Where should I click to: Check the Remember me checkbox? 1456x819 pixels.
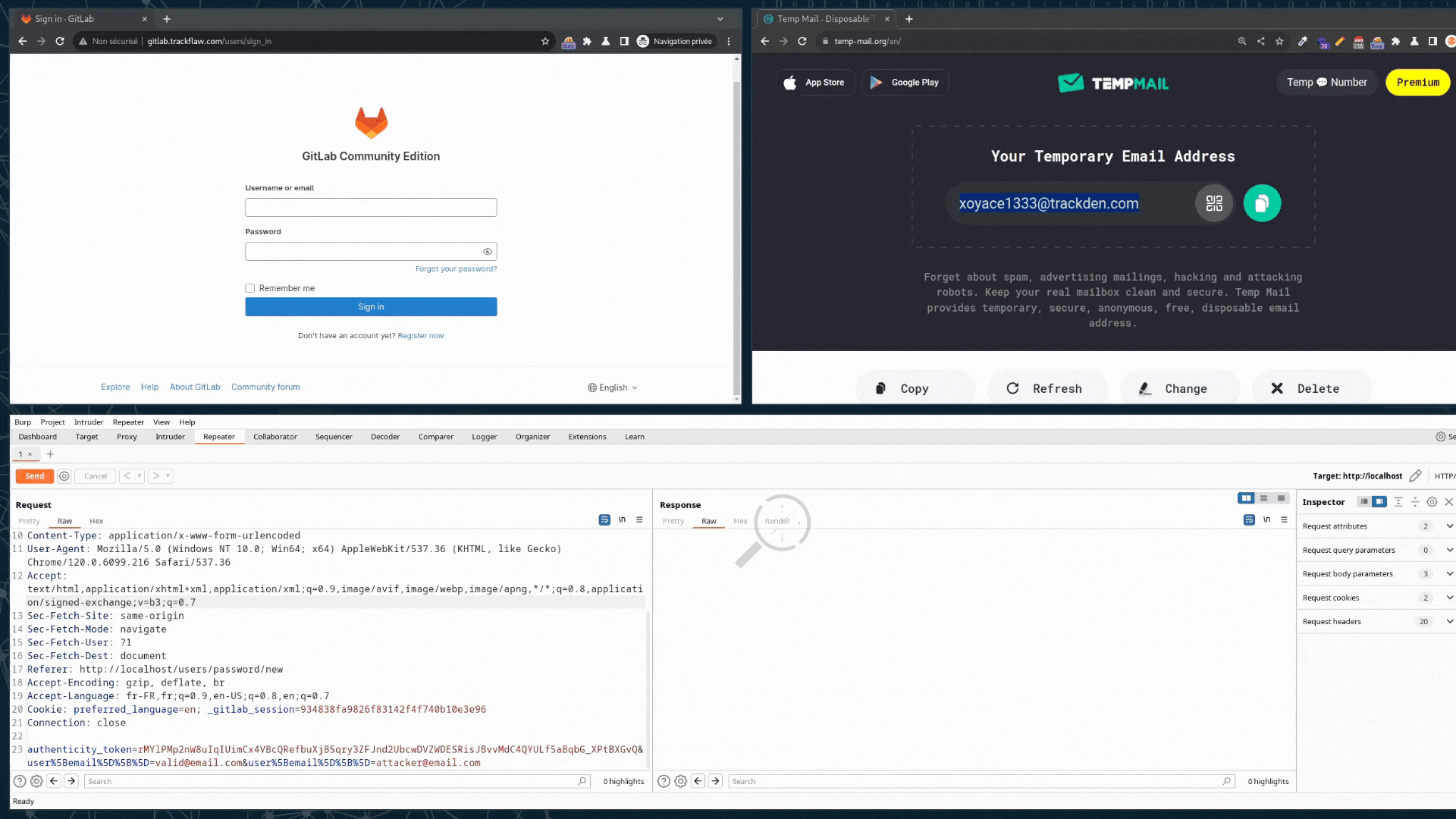click(x=249, y=288)
